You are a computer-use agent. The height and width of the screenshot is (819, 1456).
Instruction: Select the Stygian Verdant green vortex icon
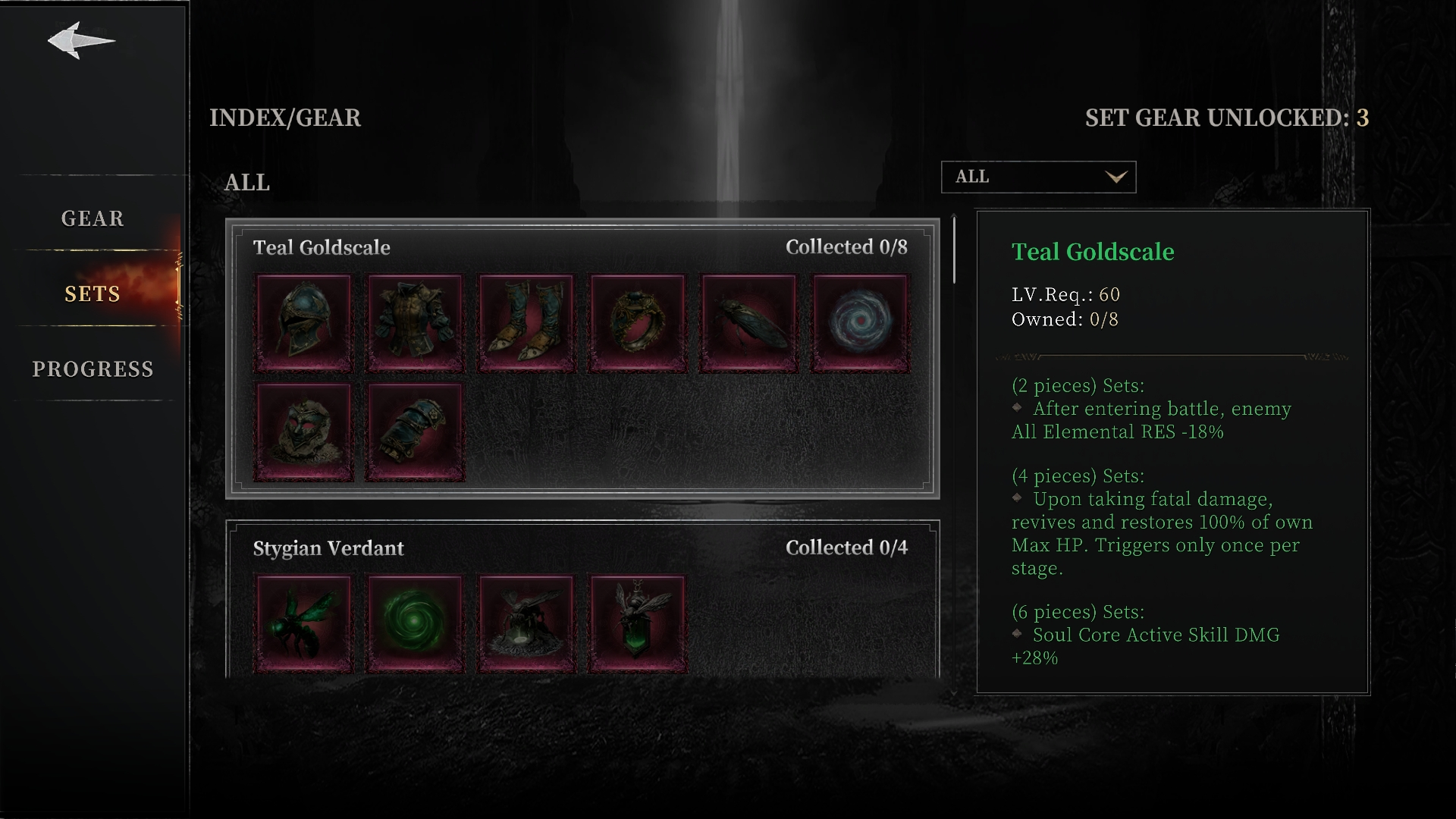coord(415,624)
